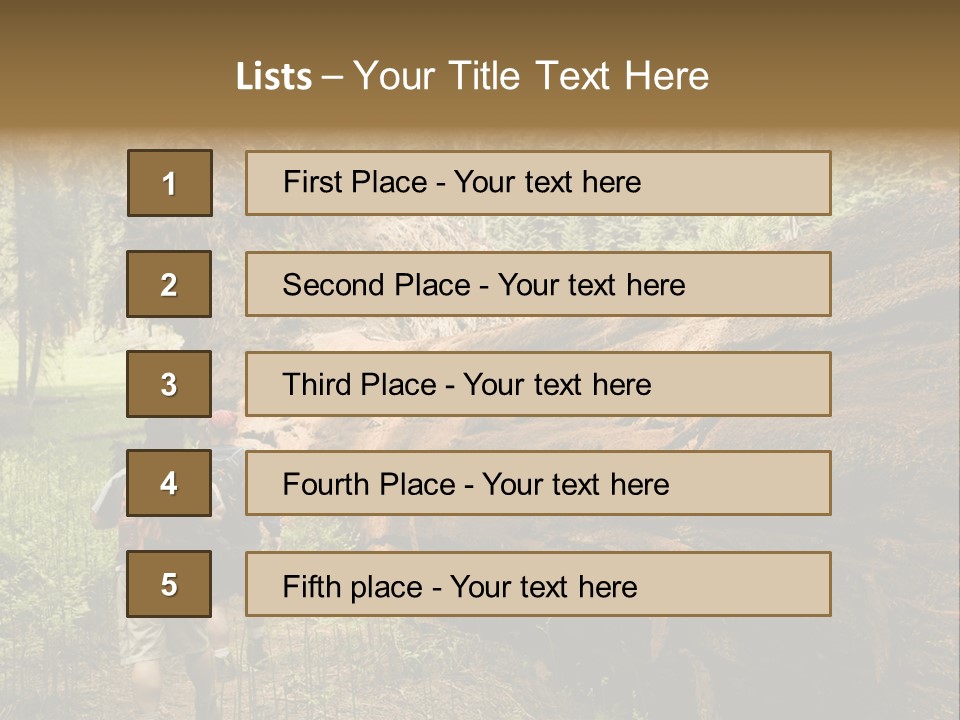Click the words 'Third Place'

(359, 384)
